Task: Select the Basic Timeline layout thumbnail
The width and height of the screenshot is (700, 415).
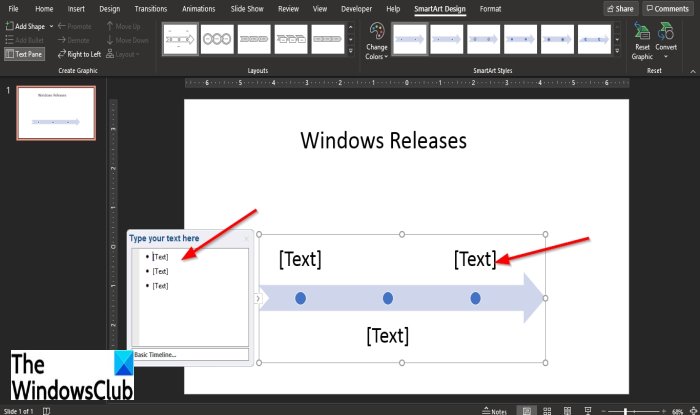Action: tap(180, 39)
